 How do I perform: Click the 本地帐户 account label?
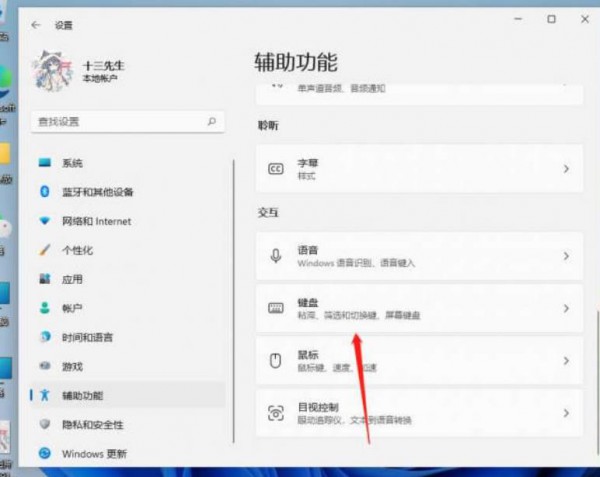tap(100, 78)
